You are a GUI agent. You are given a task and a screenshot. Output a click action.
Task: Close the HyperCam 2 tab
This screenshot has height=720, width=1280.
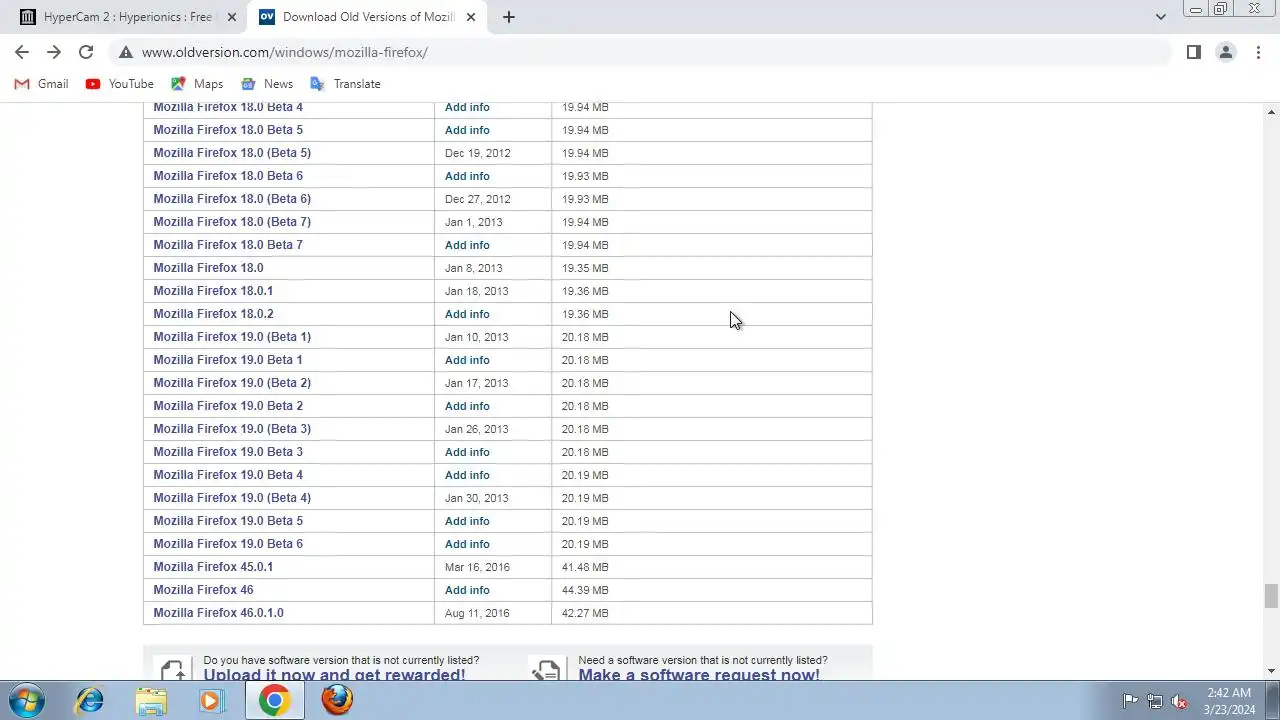(232, 17)
